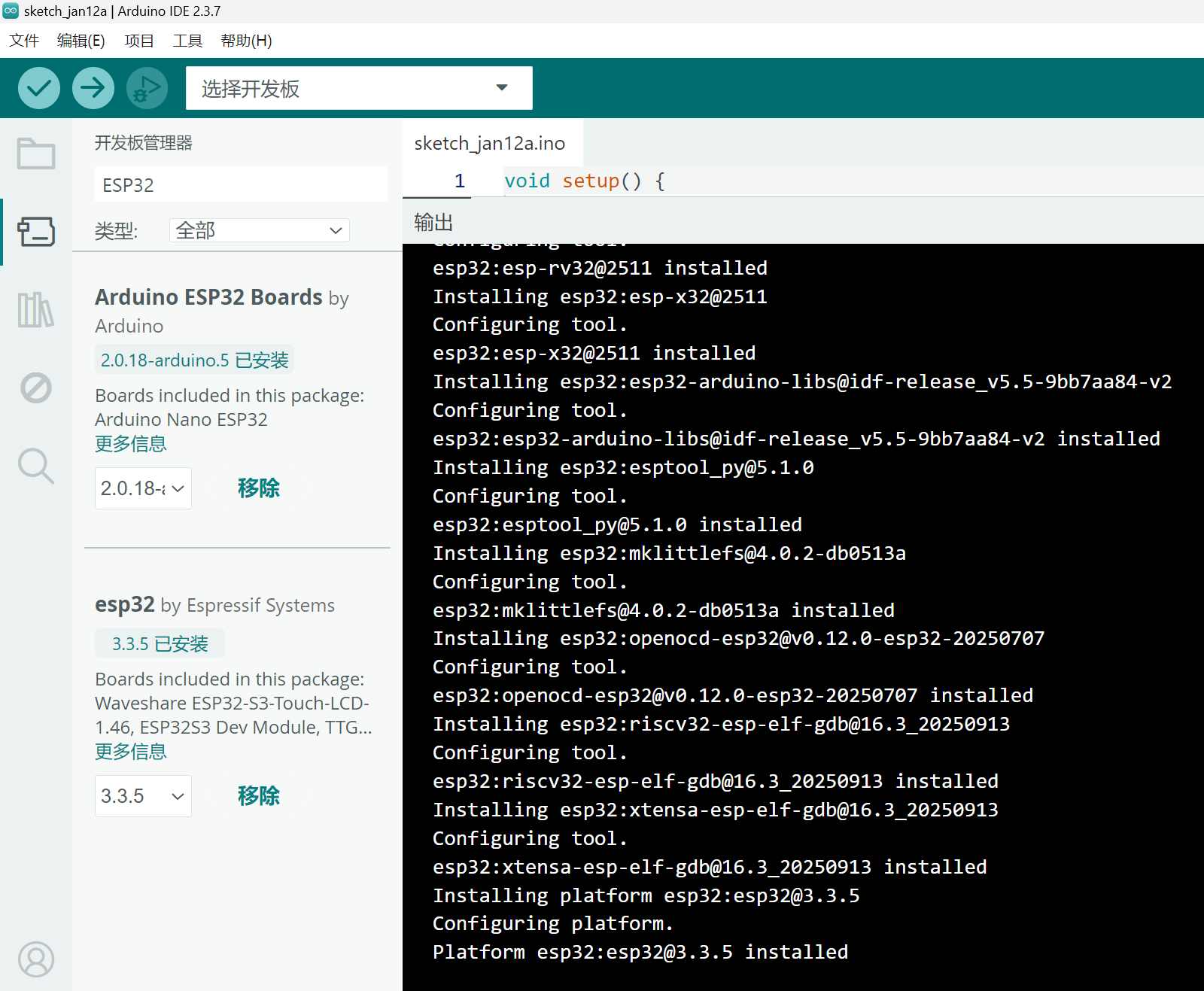
Task: Click the "3.3.5 已安装" installed badge
Action: [x=160, y=644]
